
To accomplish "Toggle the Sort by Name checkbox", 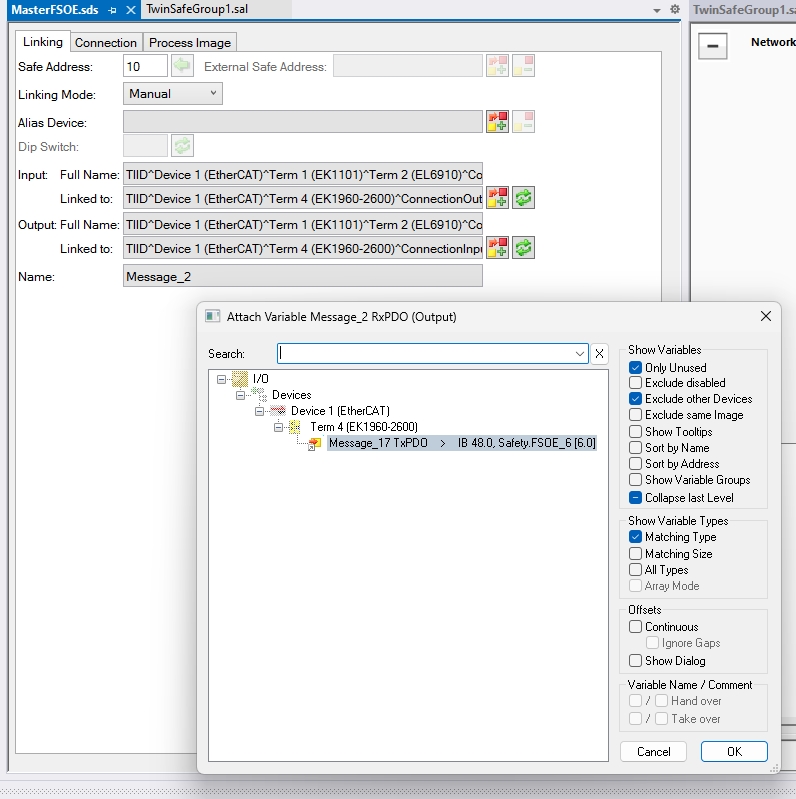I will pyautogui.click(x=636, y=448).
